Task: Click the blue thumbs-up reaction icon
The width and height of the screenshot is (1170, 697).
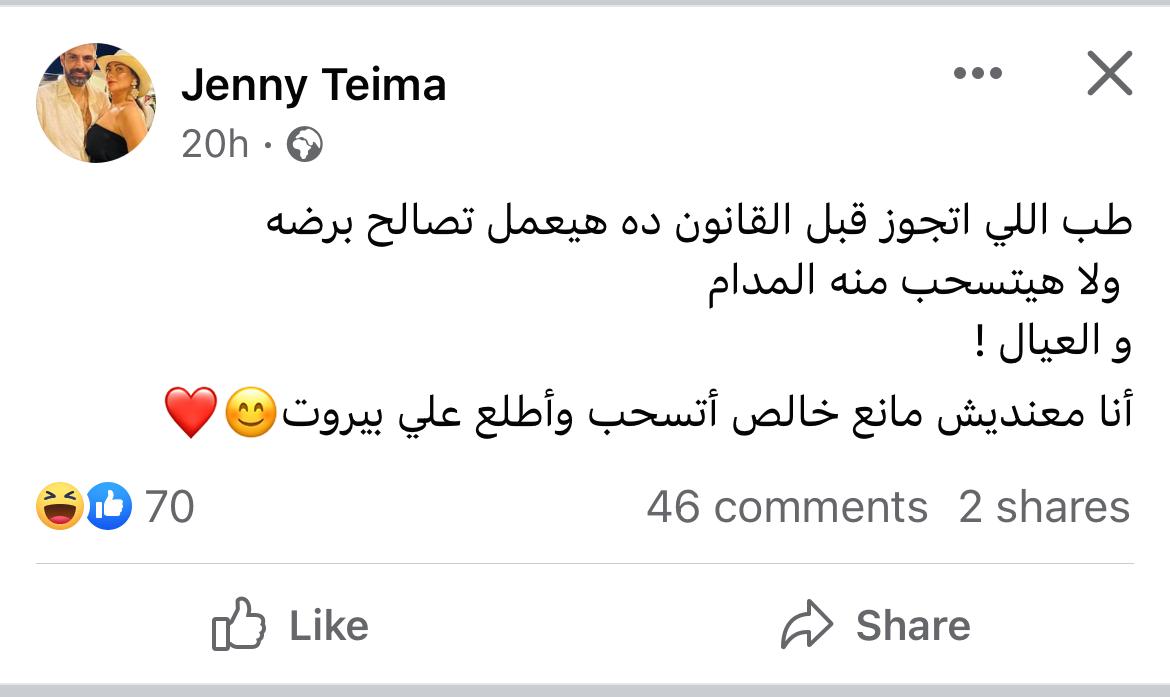Action: (109, 506)
